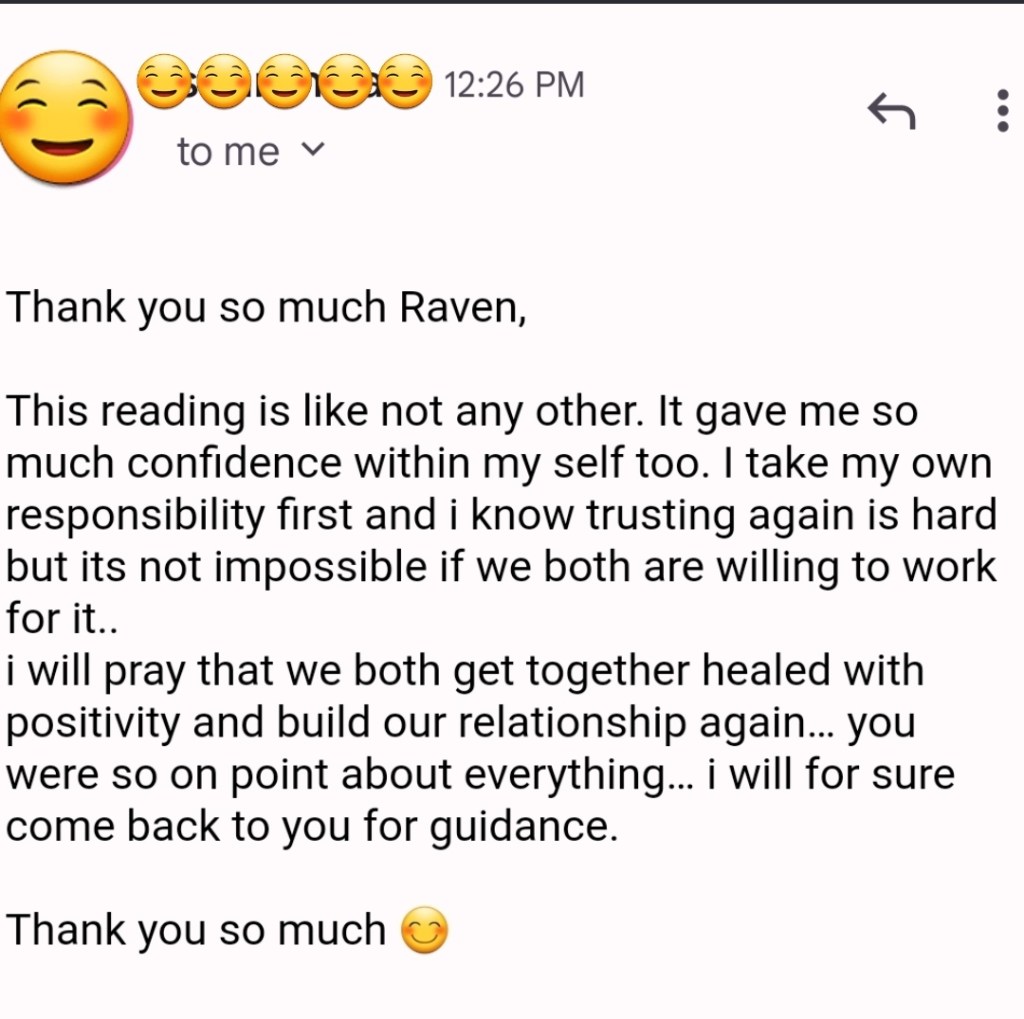This screenshot has width=1024, height=1019.
Task: Click the closing "Thank you so much" text
Action: [x=196, y=931]
